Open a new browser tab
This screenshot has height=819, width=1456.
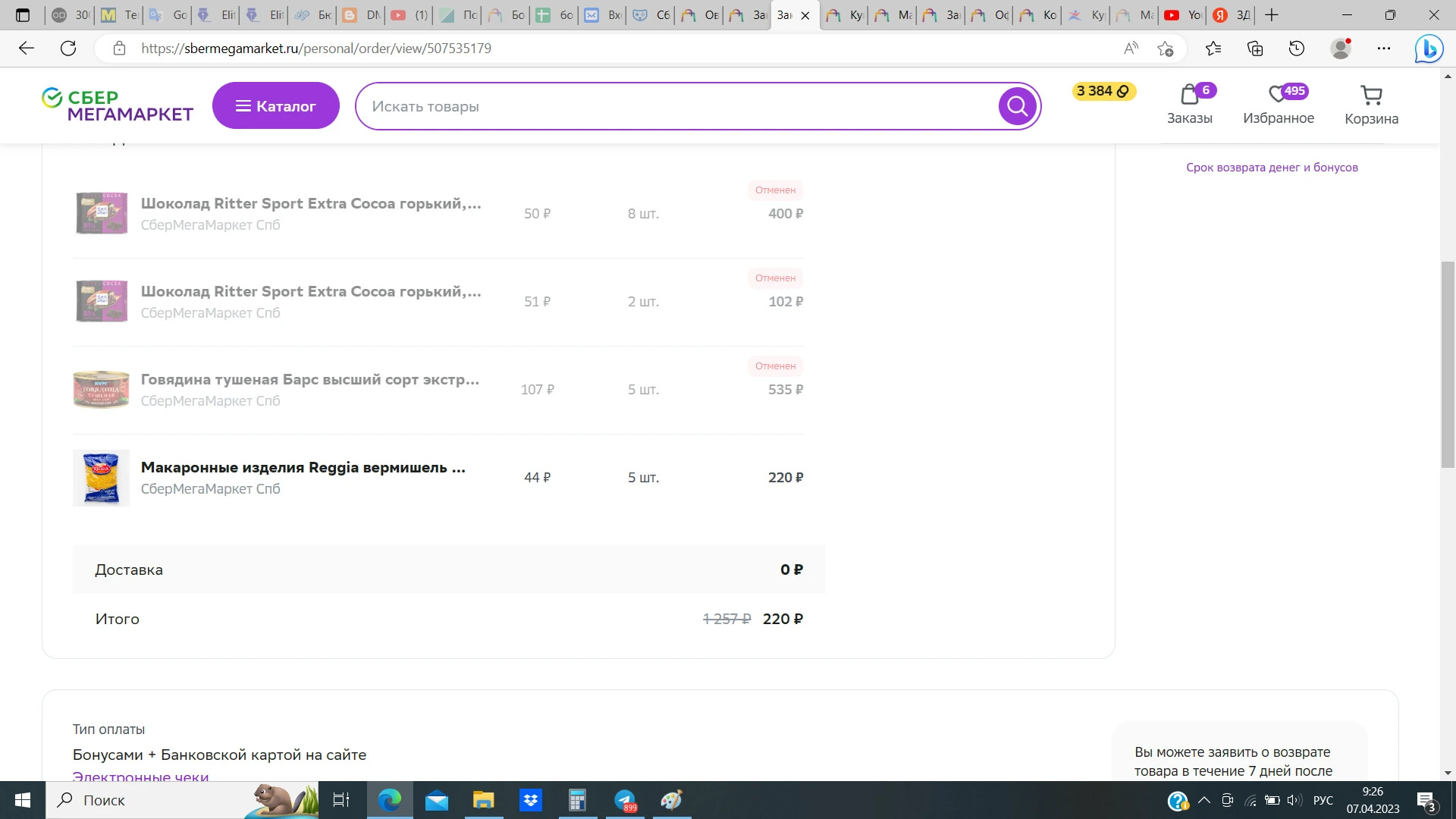pos(1272,15)
